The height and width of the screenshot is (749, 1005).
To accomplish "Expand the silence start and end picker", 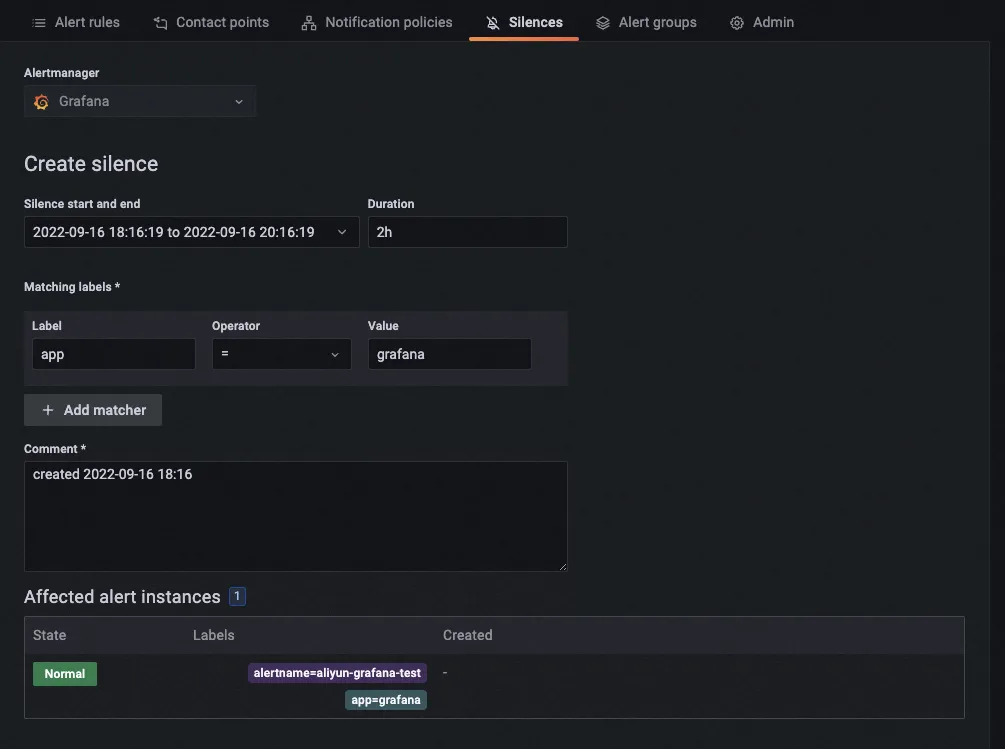I will tap(191, 232).
